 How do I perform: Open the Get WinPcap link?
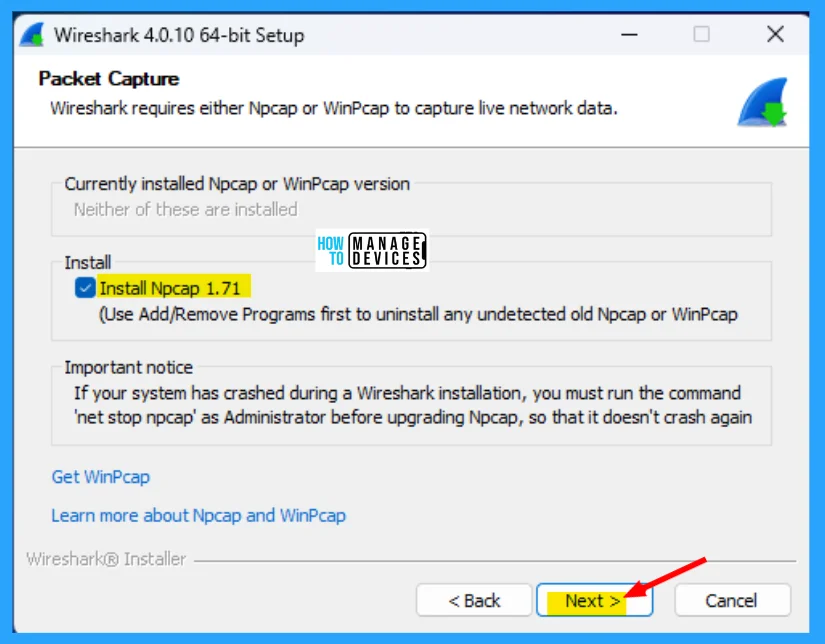(x=100, y=477)
